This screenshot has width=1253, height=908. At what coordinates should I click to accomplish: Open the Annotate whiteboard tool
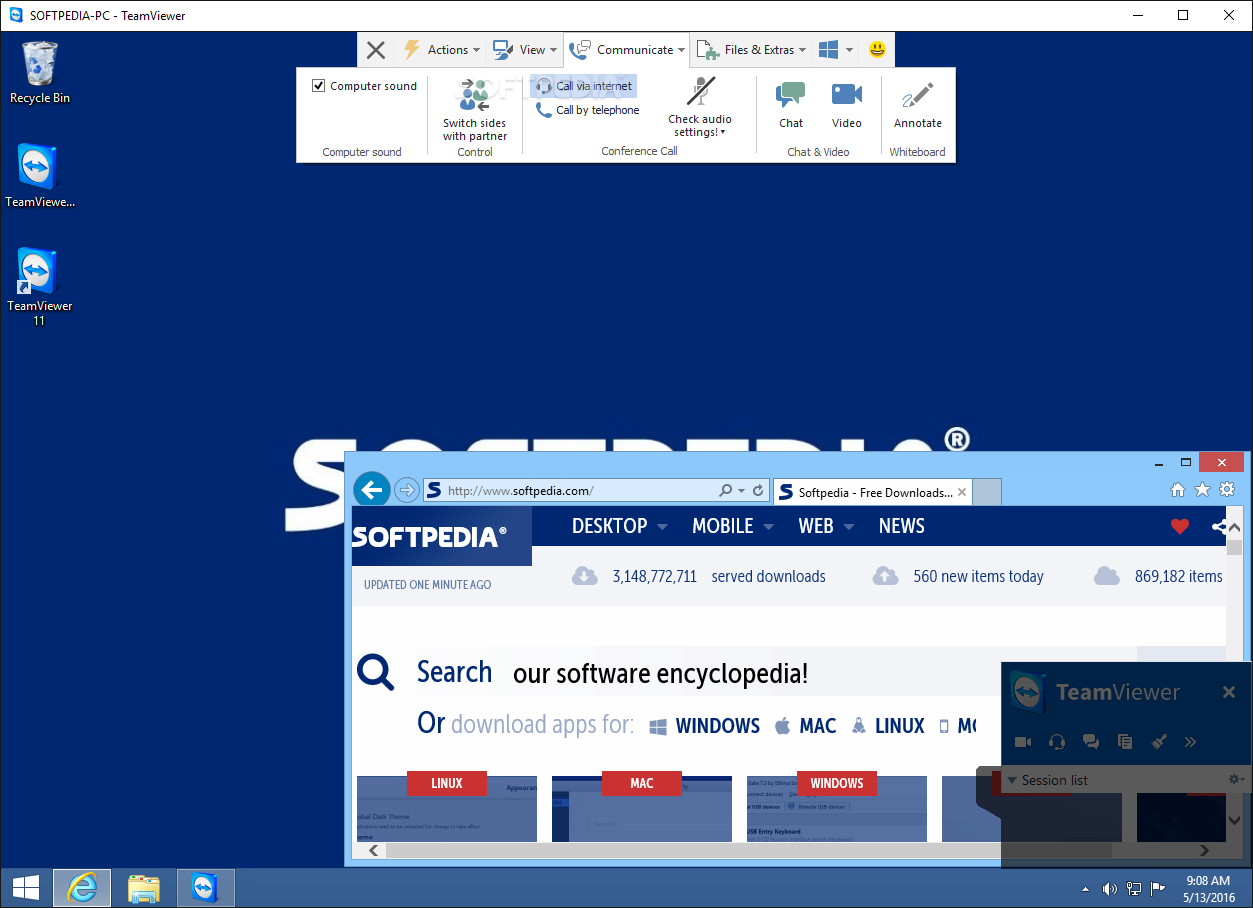918,104
